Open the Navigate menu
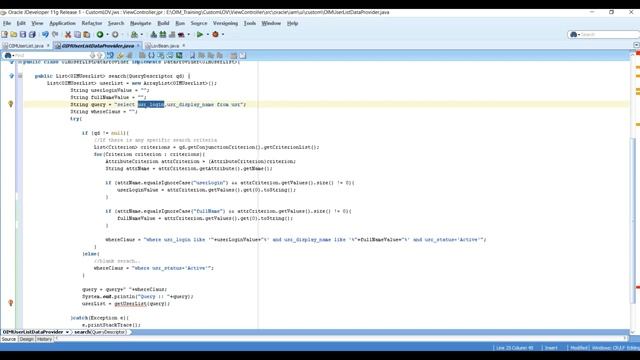The height and width of the screenshot is (360, 640). [x=140, y=23]
